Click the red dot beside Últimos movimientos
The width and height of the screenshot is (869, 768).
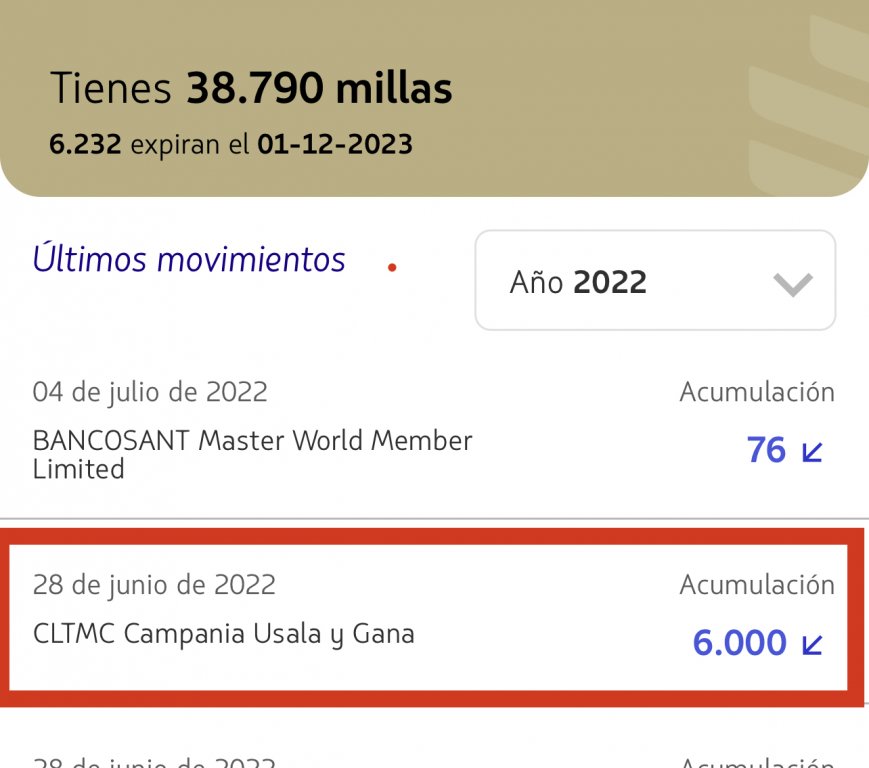[x=392, y=267]
